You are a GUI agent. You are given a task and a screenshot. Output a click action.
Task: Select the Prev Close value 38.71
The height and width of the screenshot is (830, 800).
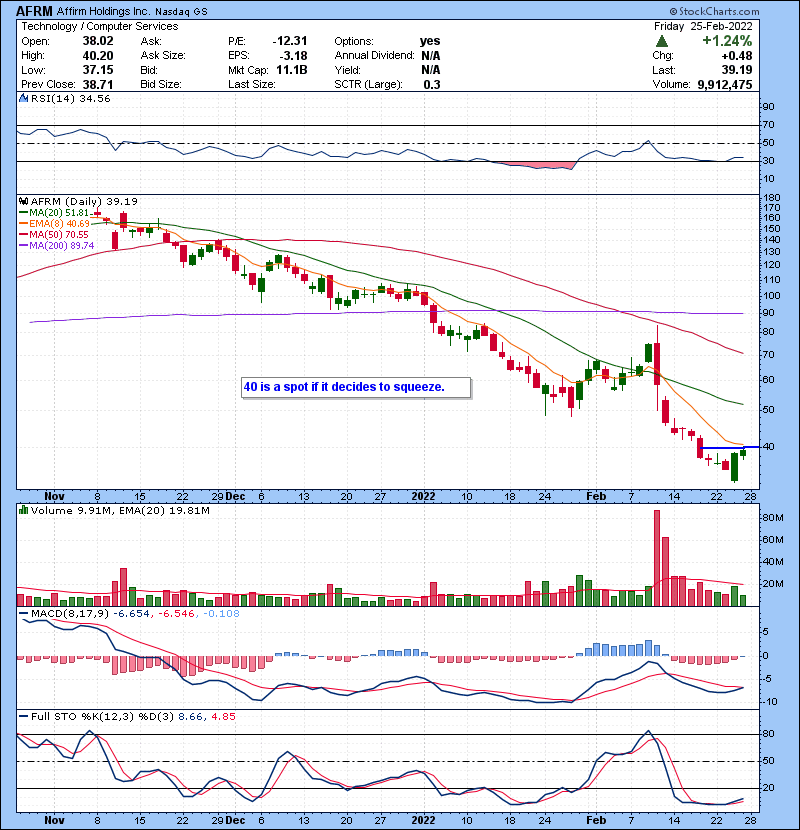tap(98, 84)
